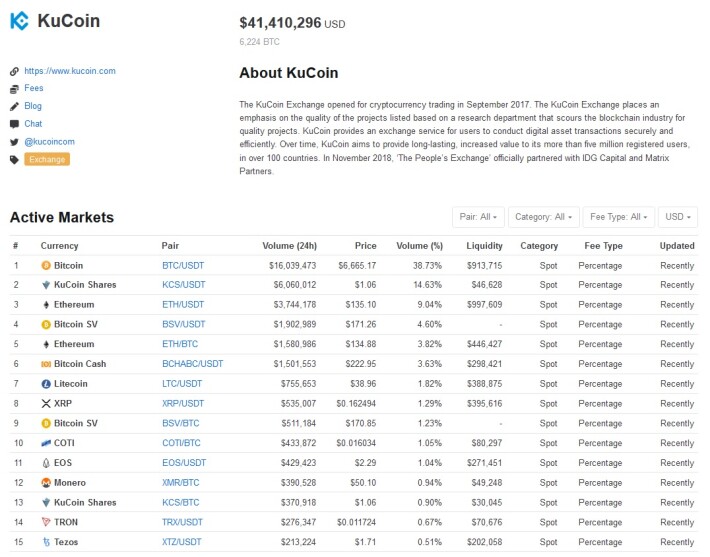Viewport: 710px width, 557px height.
Task: Sort by Volume (24h) column header
Action: [x=289, y=246]
